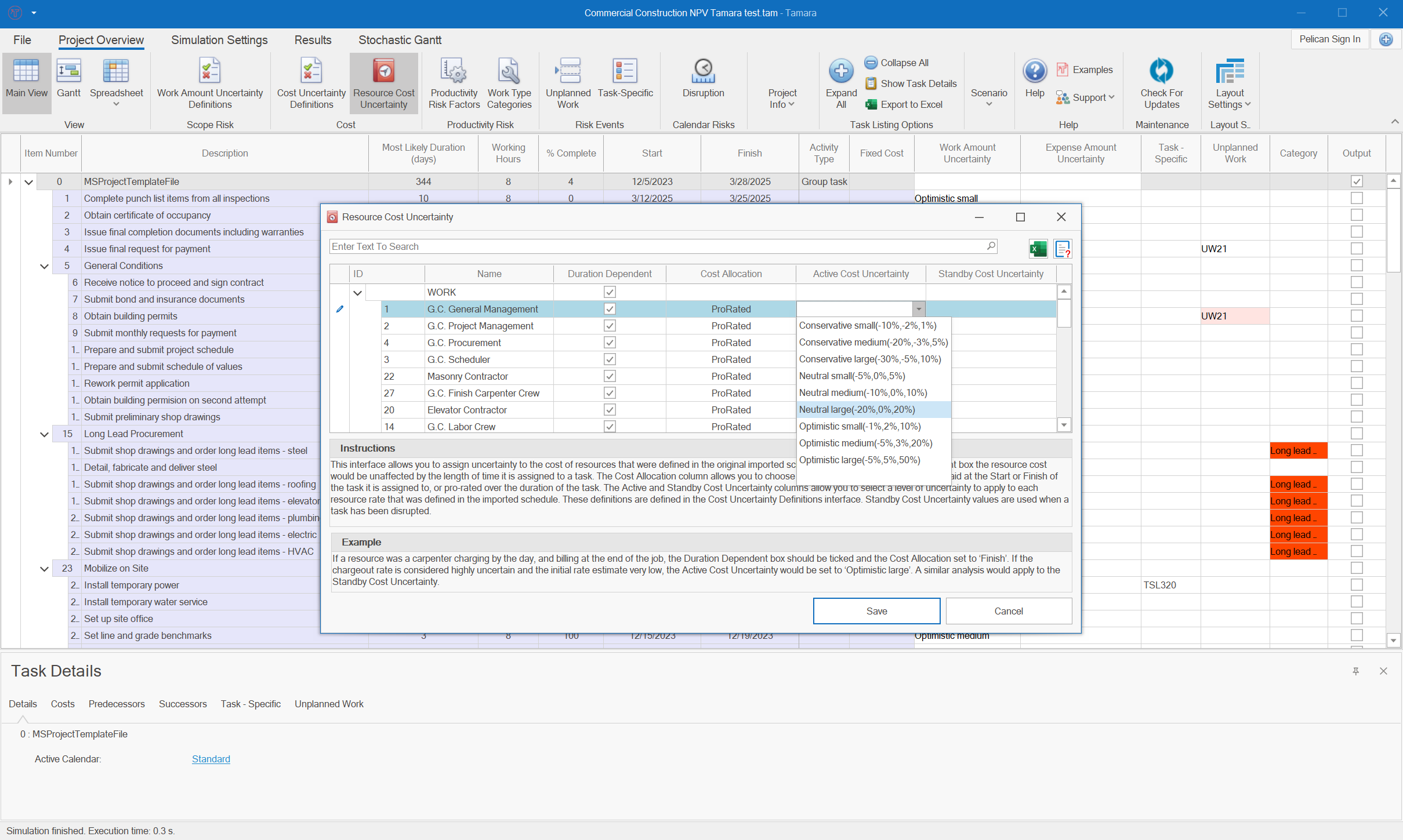Uncheck Duration Dependent for Masonry Contractor
1403x840 pixels.
[x=610, y=376]
